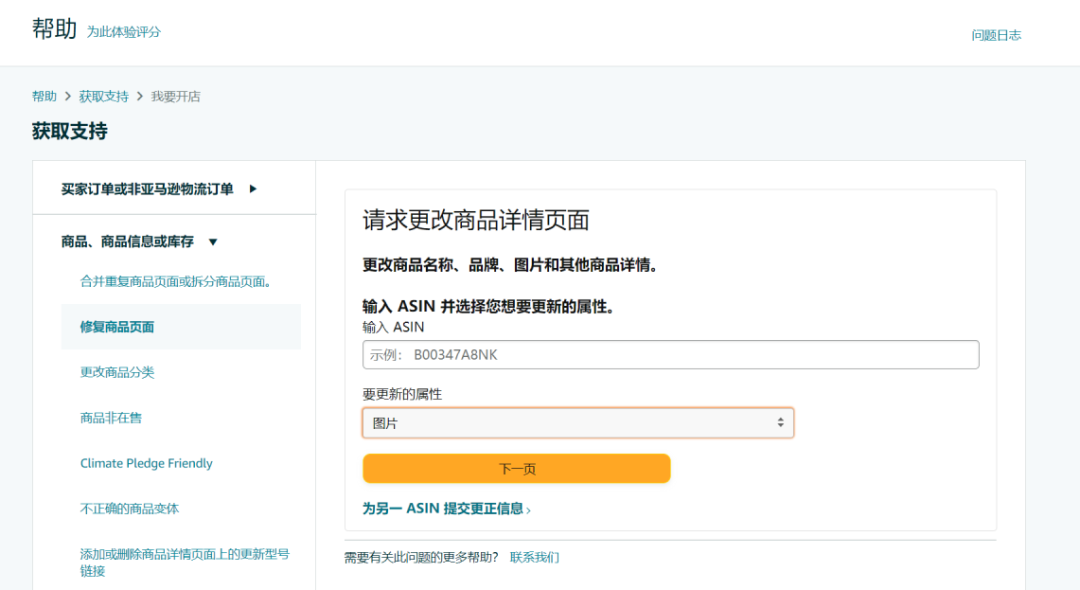The image size is (1080, 590).
Task: Open 不正确的商品变体 sidebar item
Action: tap(129, 509)
